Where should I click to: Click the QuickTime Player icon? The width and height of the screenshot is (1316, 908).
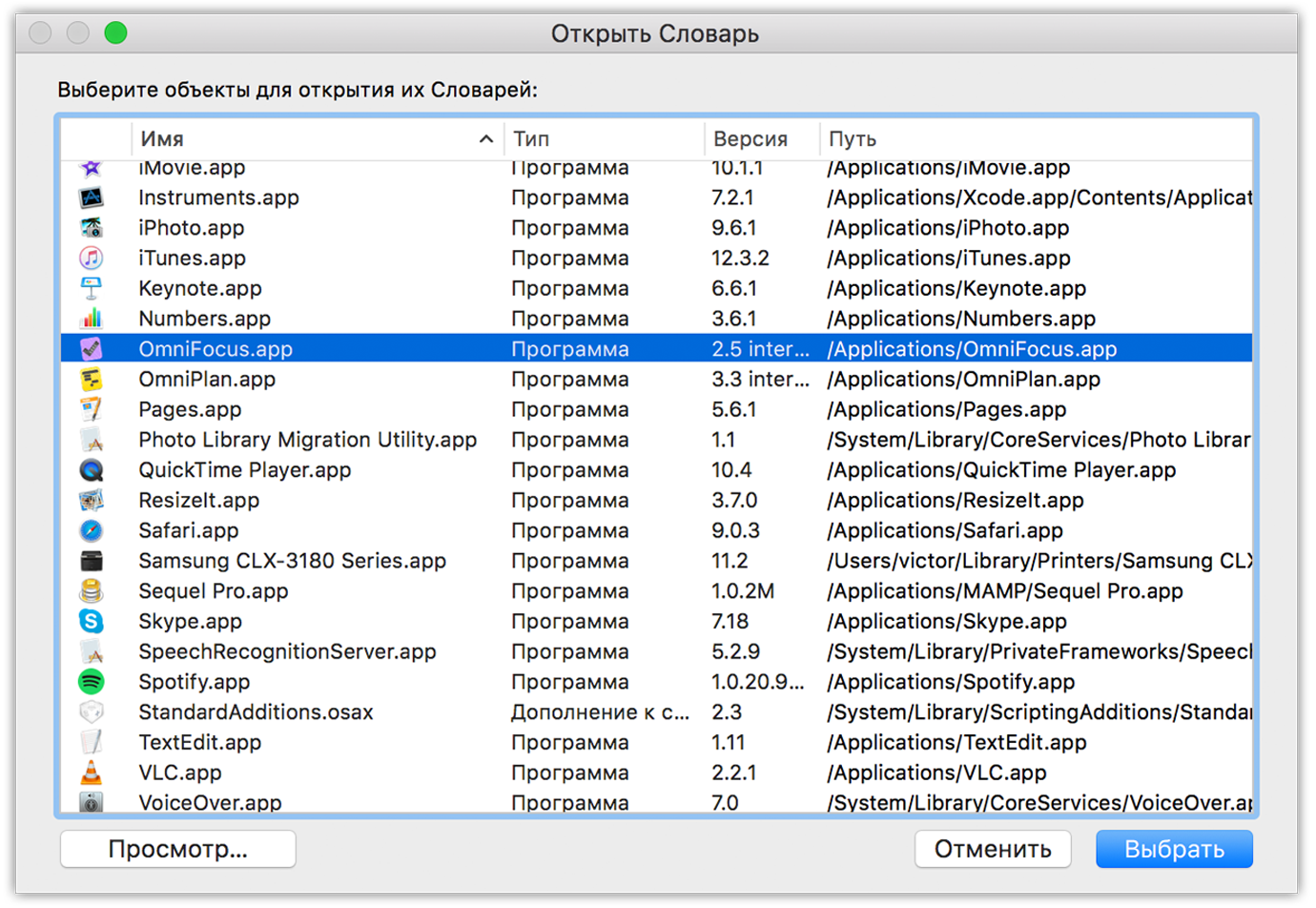click(92, 470)
